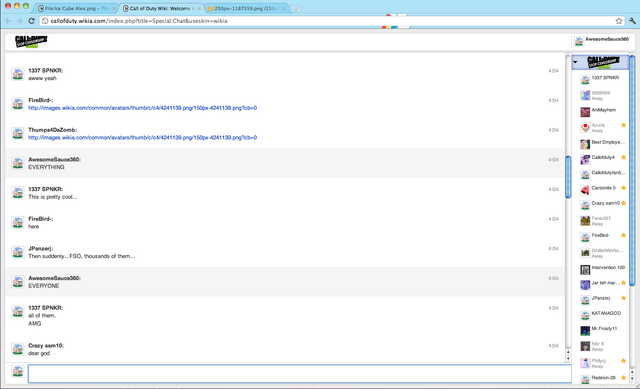Click in the chat message input box

(x=300, y=373)
